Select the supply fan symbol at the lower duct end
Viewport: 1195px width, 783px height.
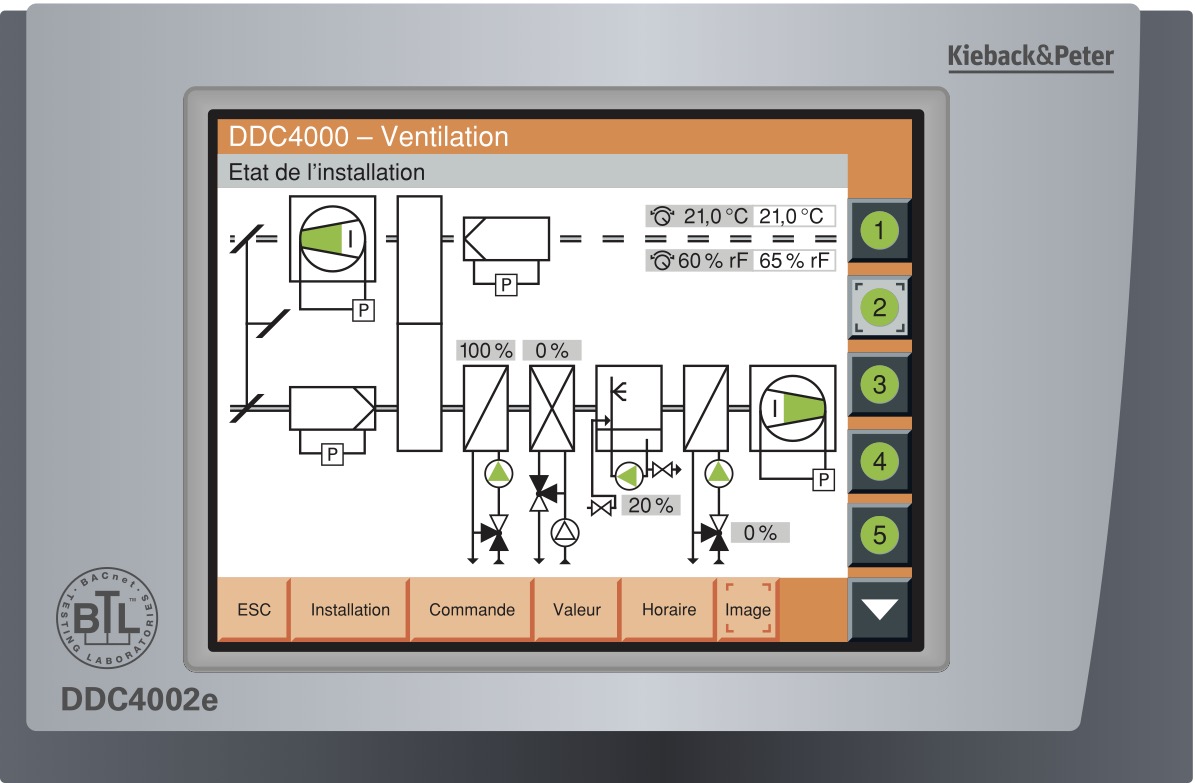pyautogui.click(x=793, y=408)
